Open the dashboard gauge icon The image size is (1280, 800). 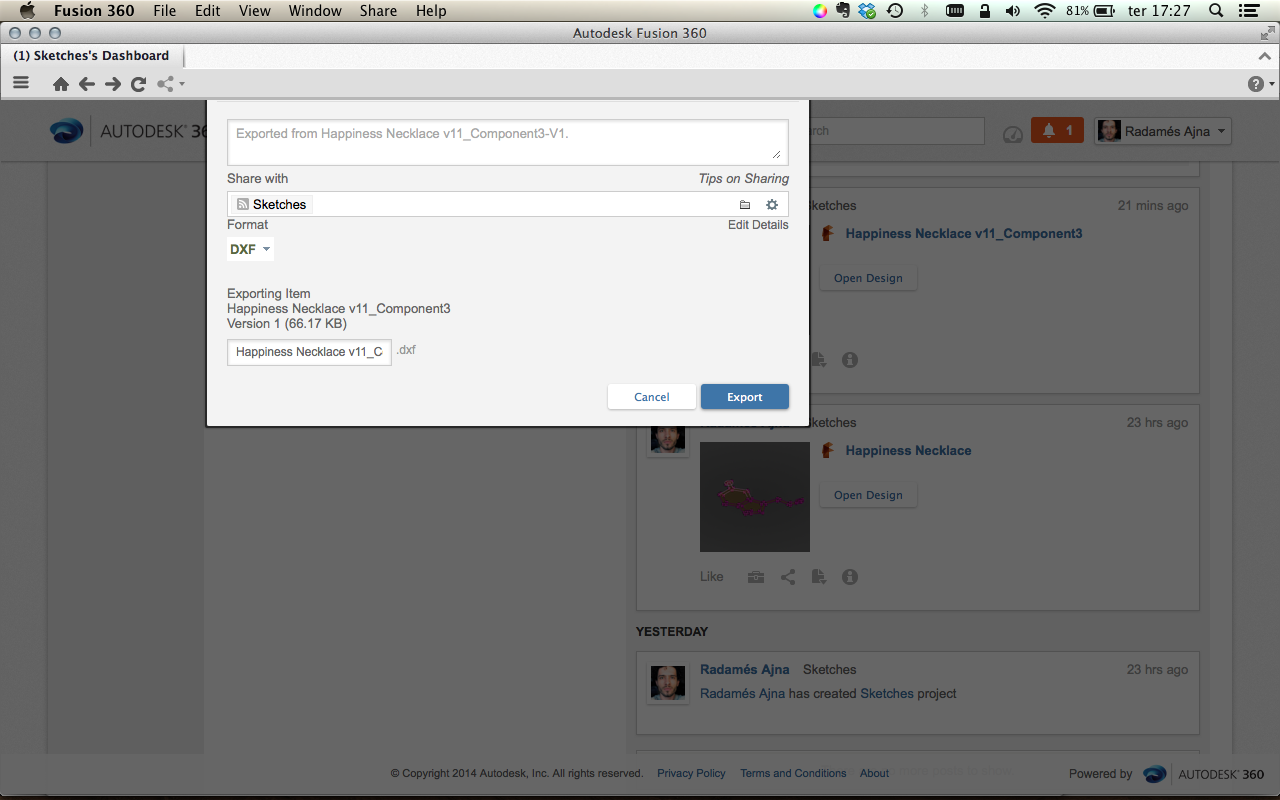click(x=1013, y=133)
